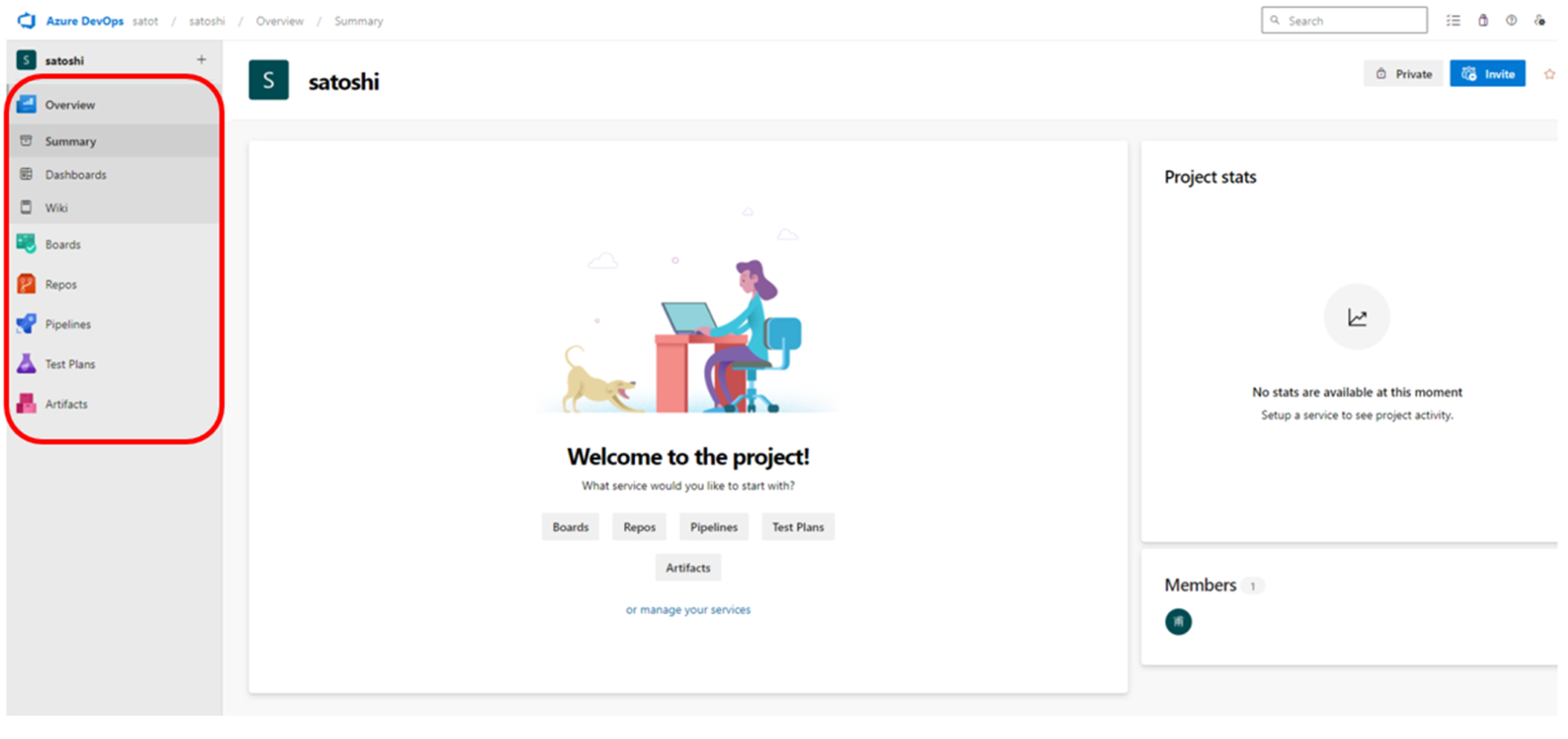Viewport: 1568px width, 739px height.
Task: Click Repos label in the sidebar
Action: pos(60,284)
